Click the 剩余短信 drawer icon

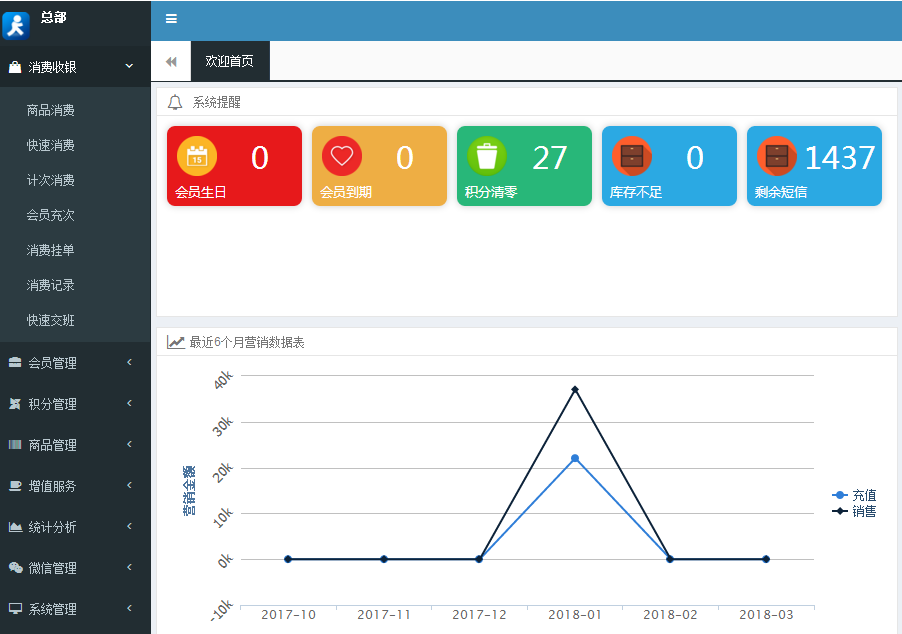pyautogui.click(x=777, y=156)
